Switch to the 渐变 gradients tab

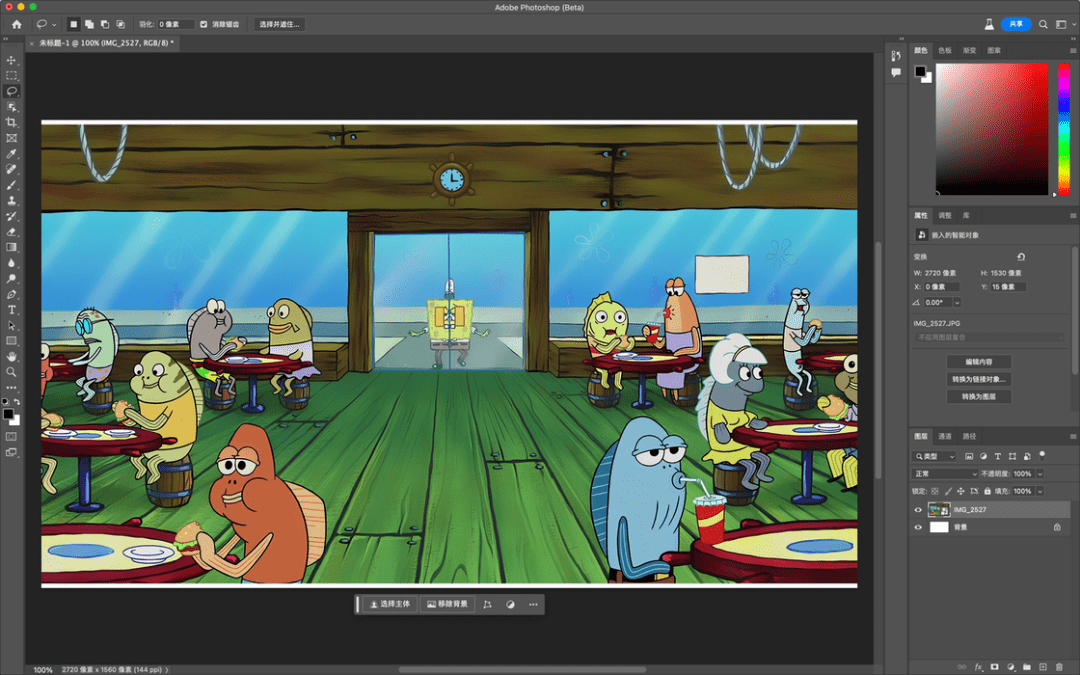[969, 50]
